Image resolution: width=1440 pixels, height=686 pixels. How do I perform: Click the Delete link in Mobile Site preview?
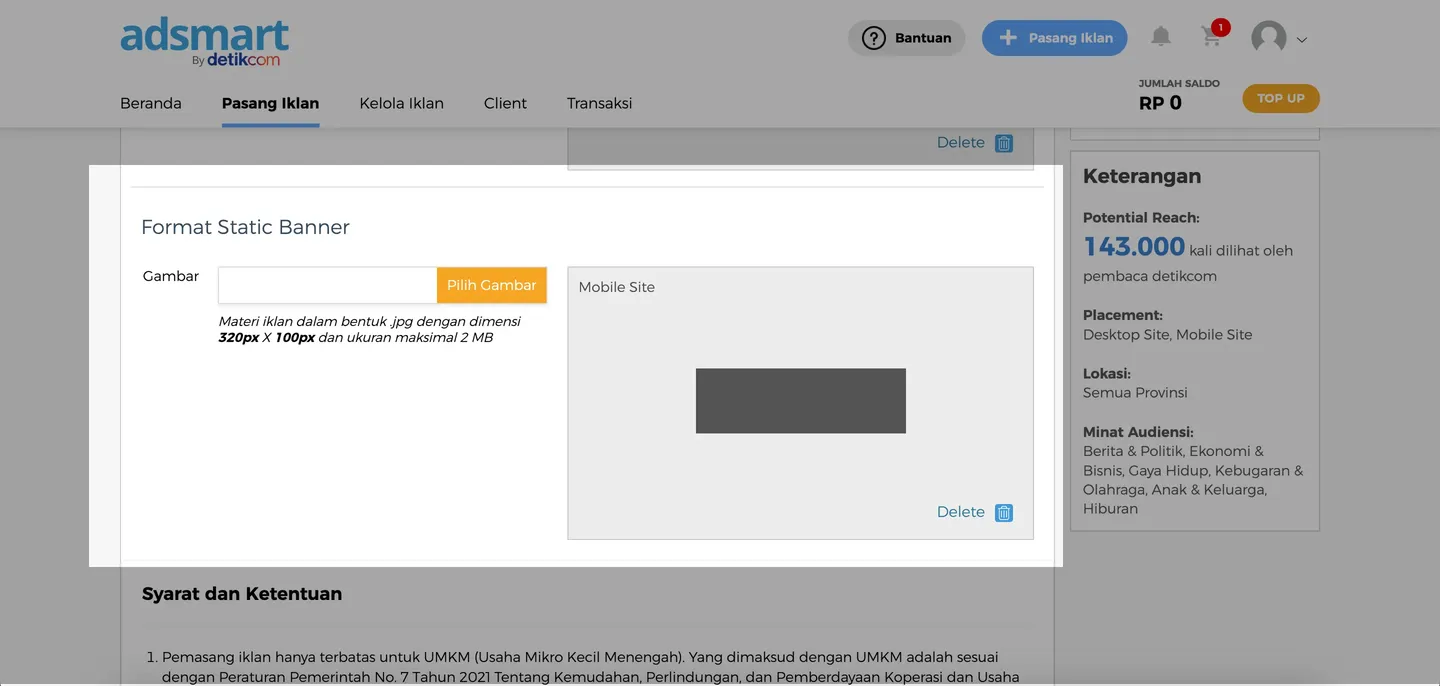click(960, 512)
